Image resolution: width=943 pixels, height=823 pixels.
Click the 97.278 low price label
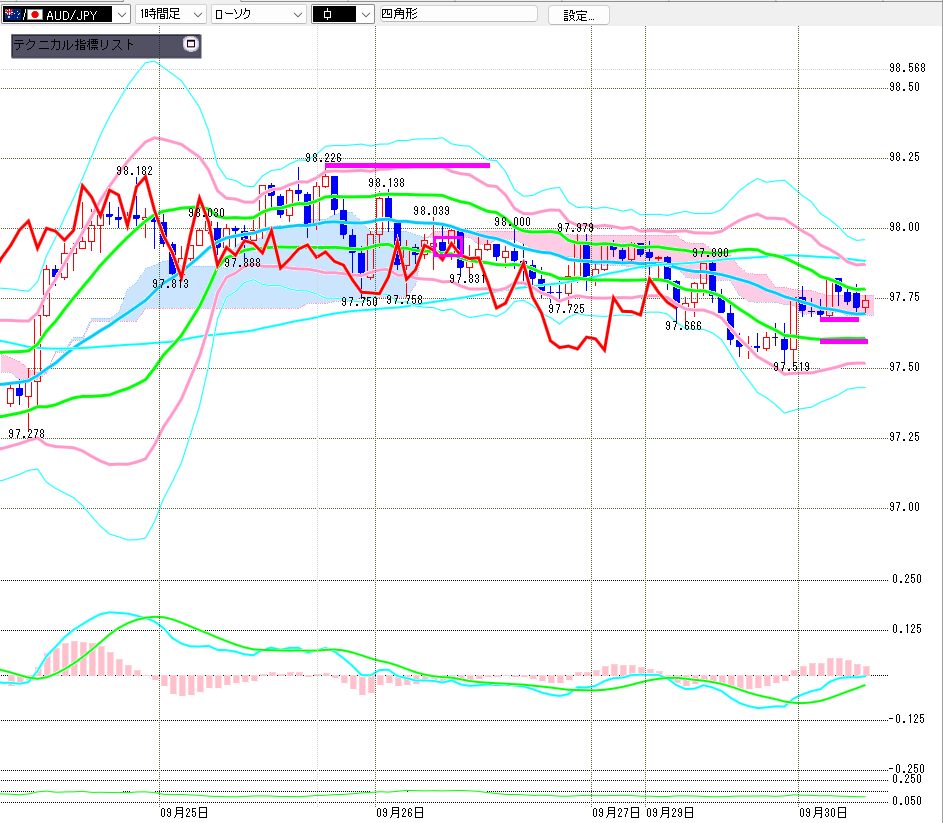(26, 434)
